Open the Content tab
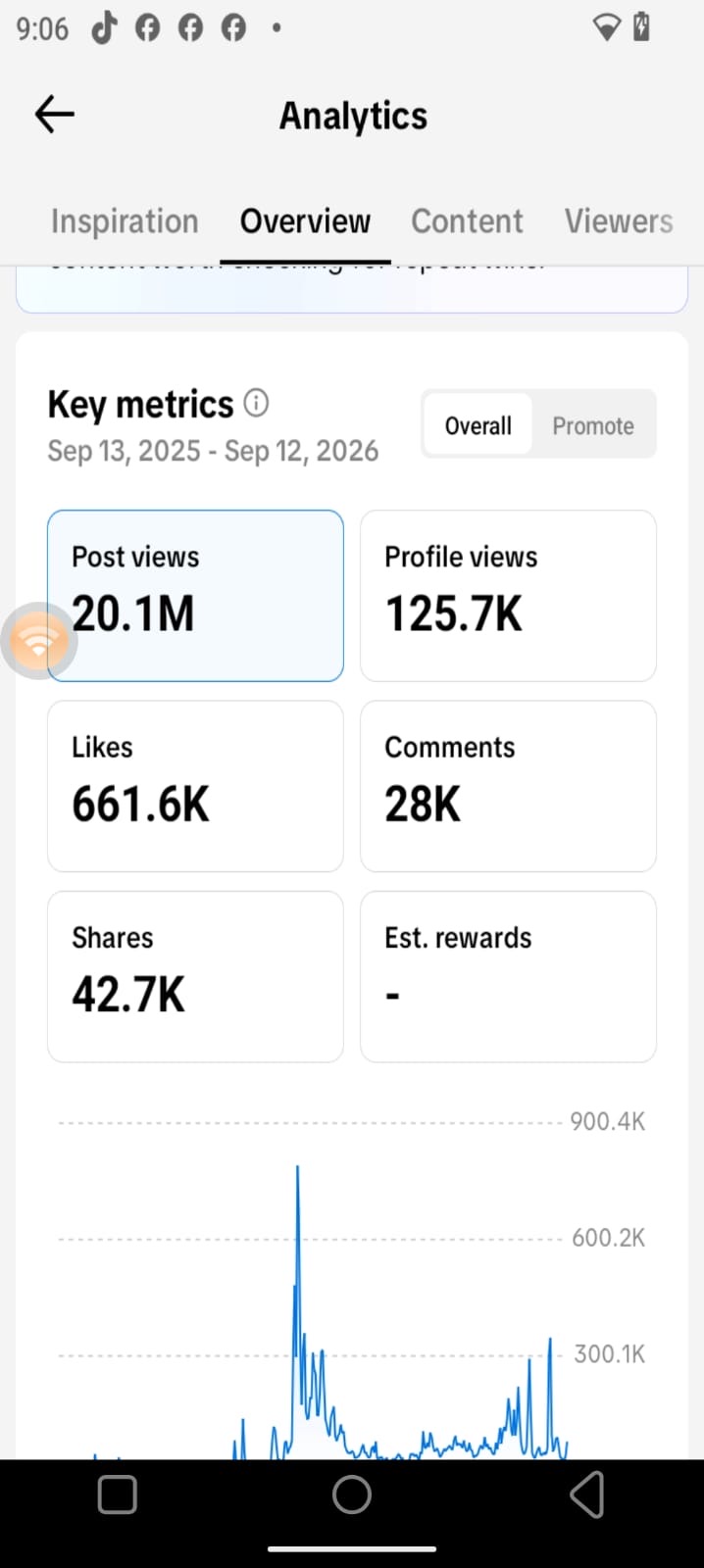Viewport: 704px width, 1568px height. point(467,221)
